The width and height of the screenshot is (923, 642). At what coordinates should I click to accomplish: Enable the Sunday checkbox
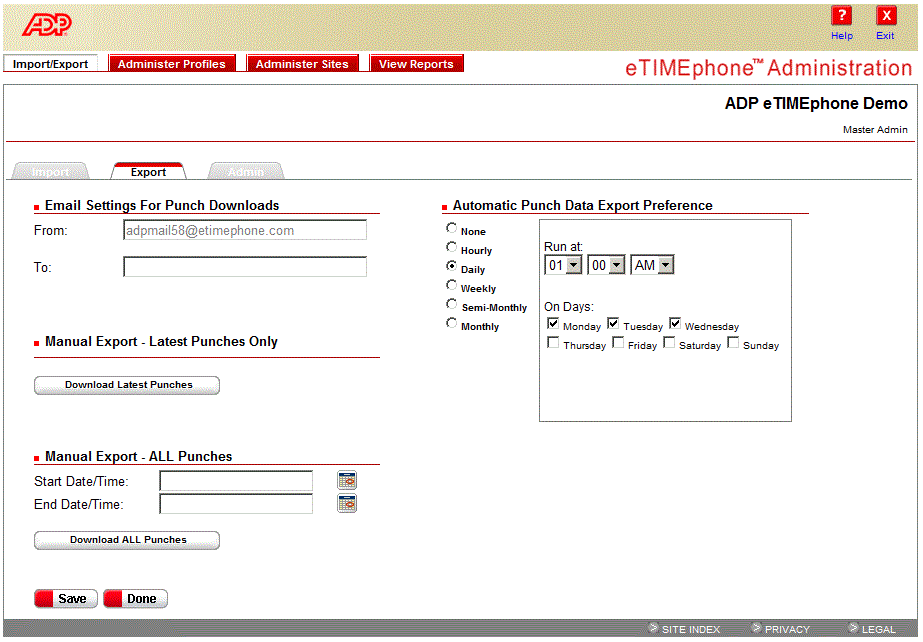733,342
